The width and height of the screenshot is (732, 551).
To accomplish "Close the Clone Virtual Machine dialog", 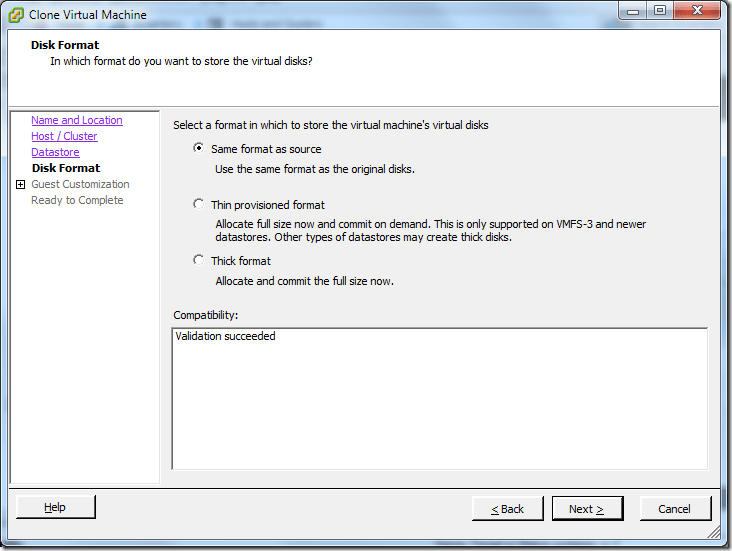I will tap(697, 11).
